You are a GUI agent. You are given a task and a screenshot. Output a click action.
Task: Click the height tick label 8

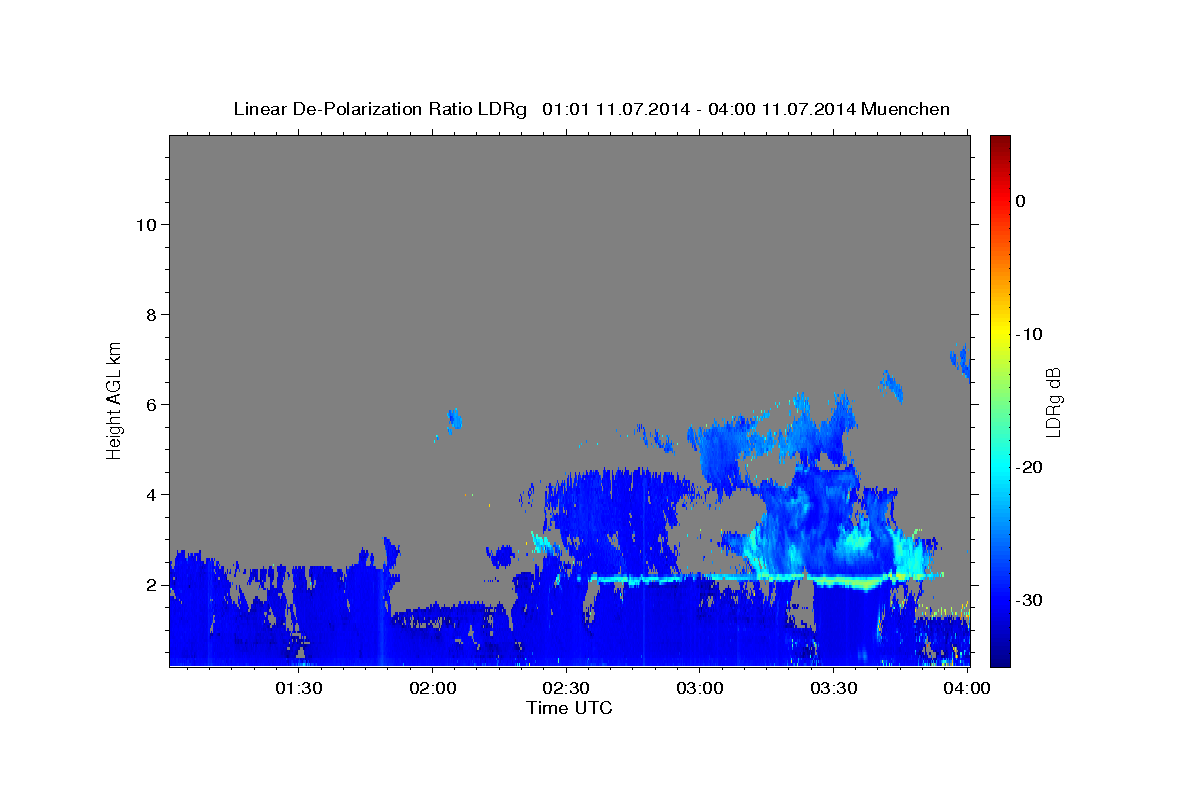click(150, 314)
